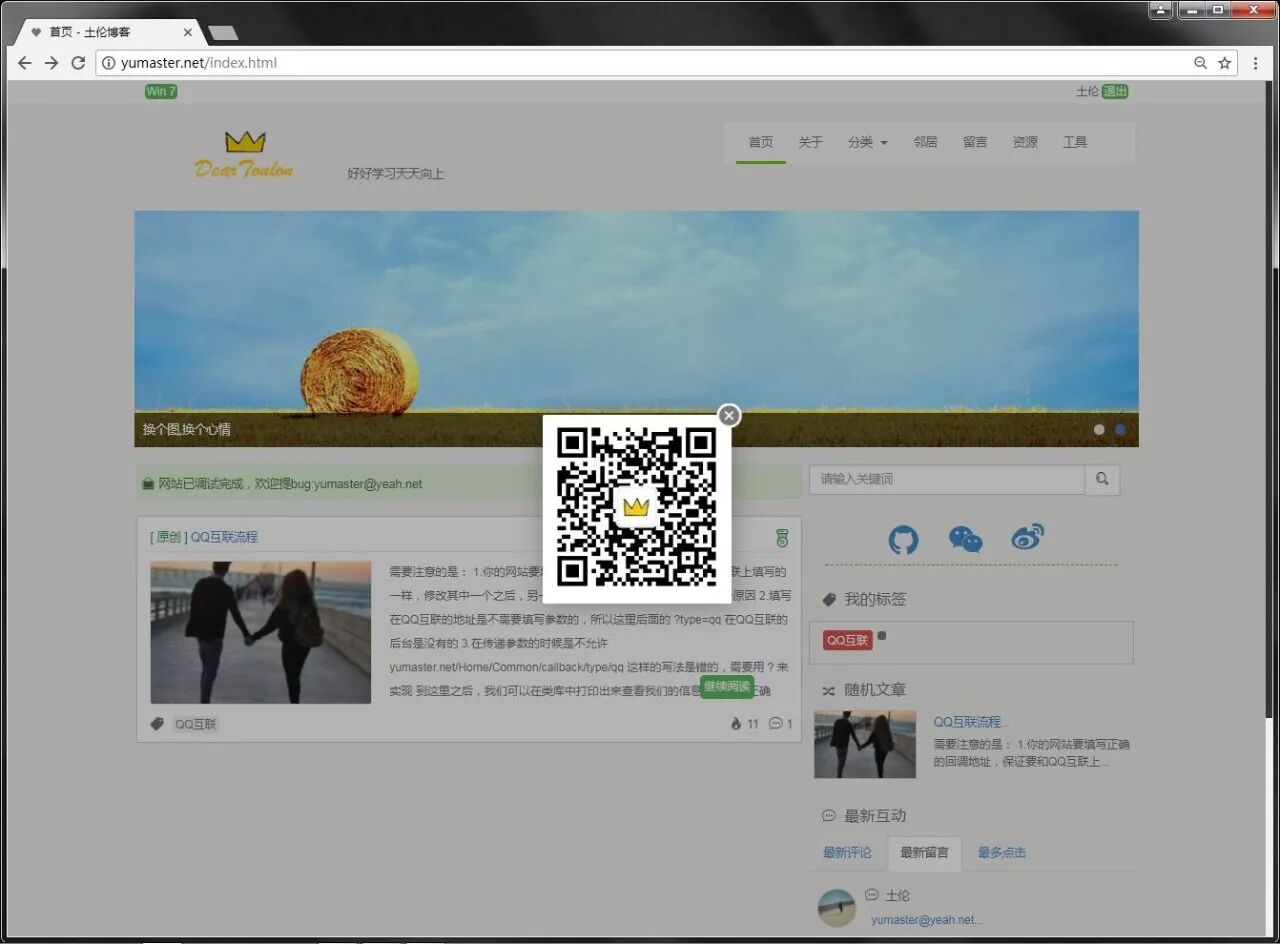Click the yumaster@yeah.net... comment text
Image resolution: width=1280 pixels, height=944 pixels.
pos(927,920)
